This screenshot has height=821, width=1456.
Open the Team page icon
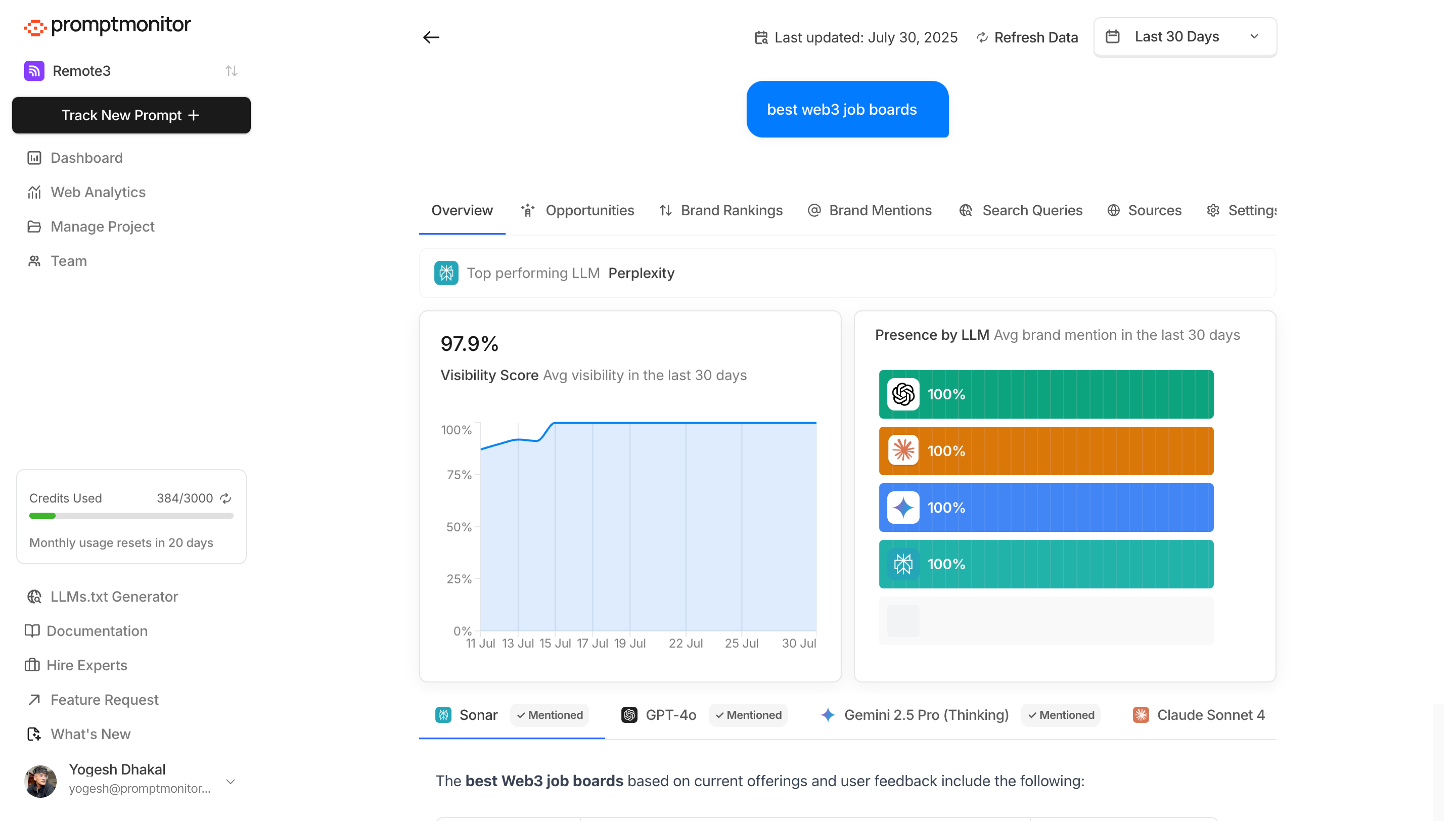34,261
